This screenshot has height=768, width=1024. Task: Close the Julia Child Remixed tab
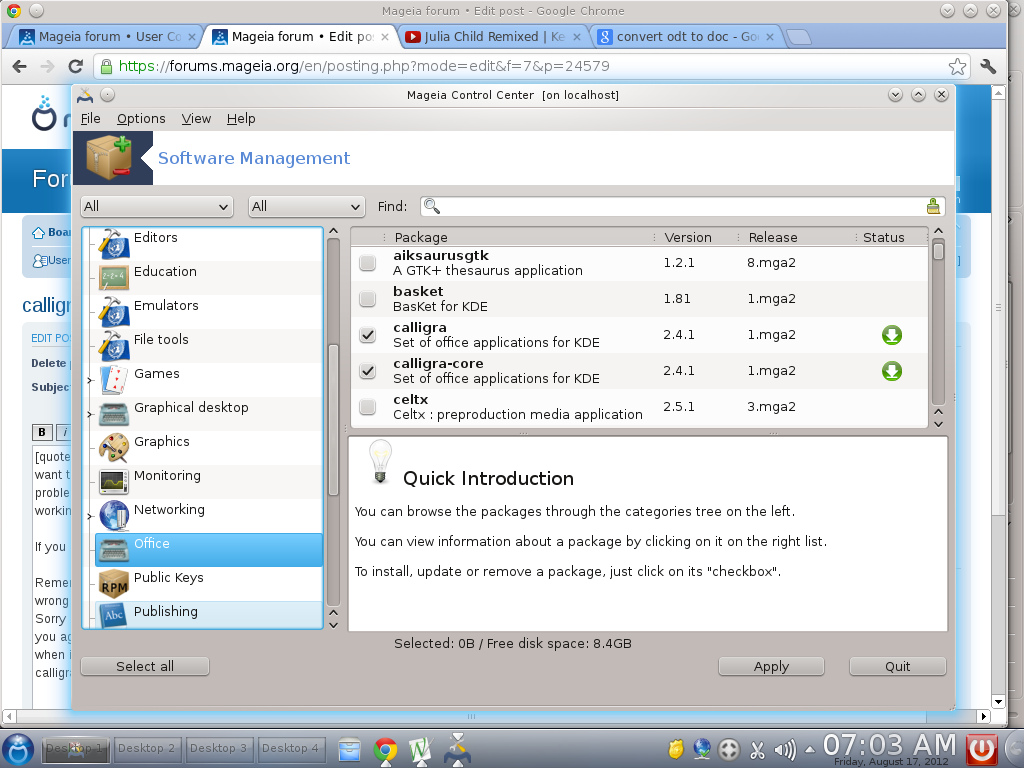coord(577,37)
